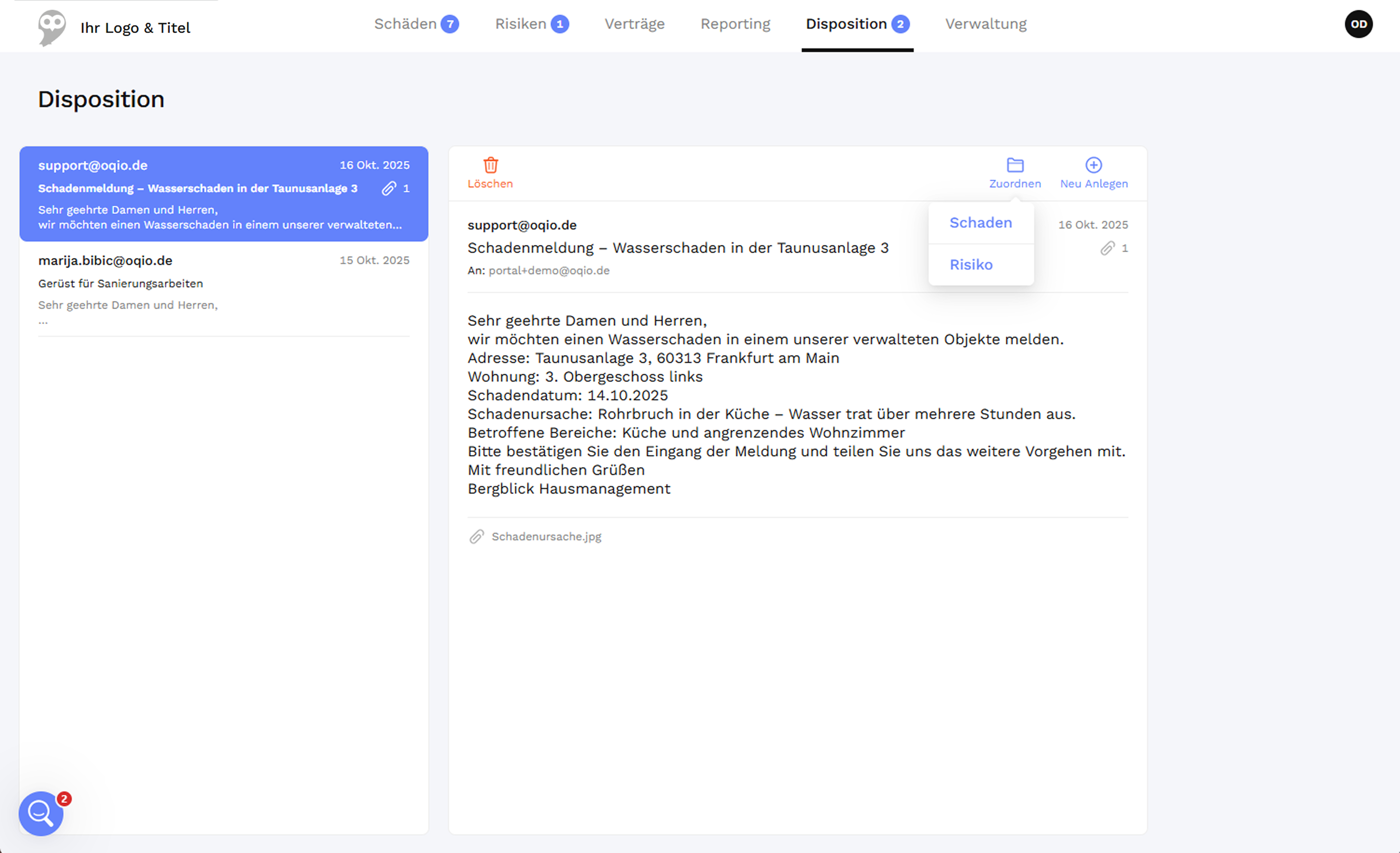Open the Schadenursache.jpg attachment

point(546,536)
